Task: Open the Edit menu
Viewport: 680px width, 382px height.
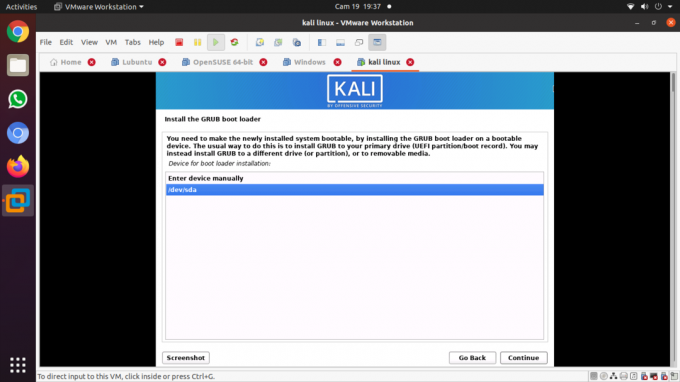Action: tap(66, 42)
